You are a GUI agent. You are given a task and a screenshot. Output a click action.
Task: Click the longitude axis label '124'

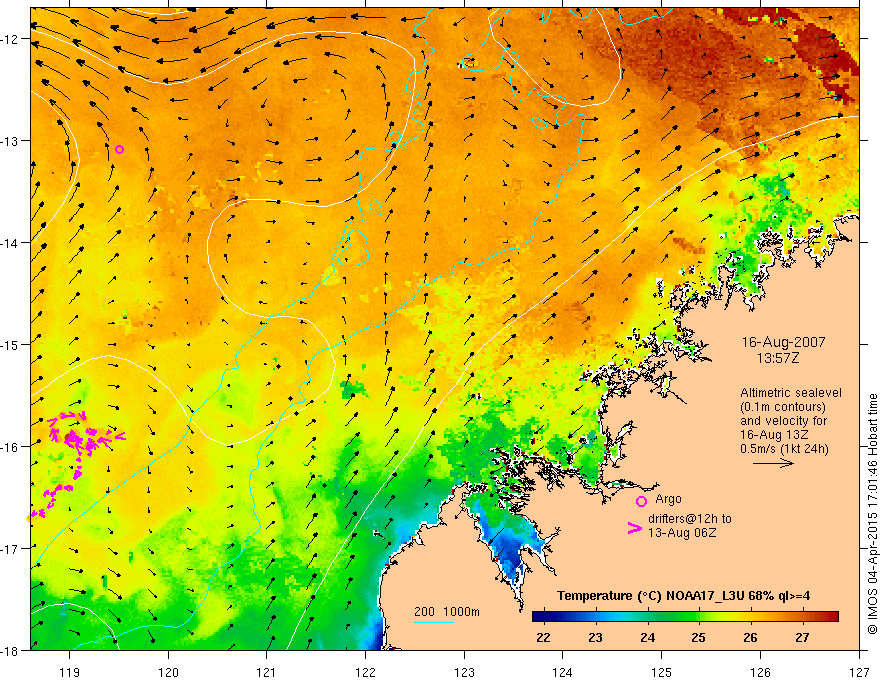[563, 672]
